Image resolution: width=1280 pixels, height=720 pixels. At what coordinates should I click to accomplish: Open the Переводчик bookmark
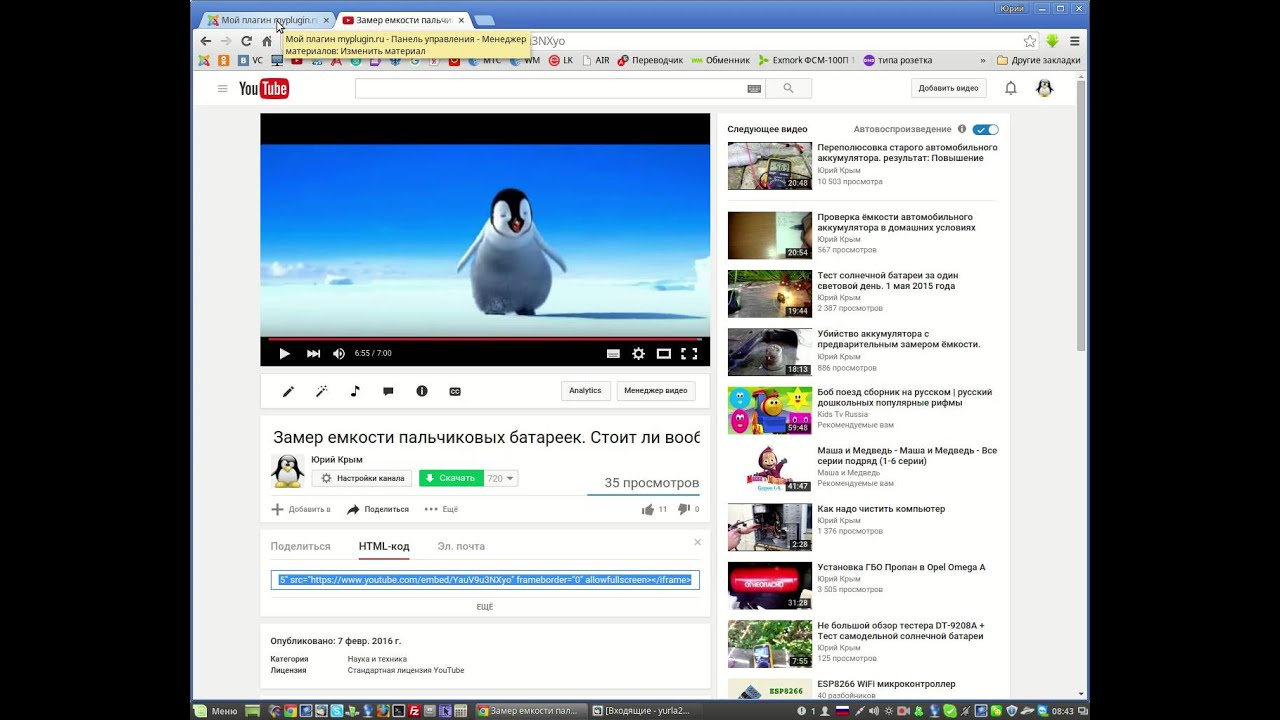(x=650, y=60)
